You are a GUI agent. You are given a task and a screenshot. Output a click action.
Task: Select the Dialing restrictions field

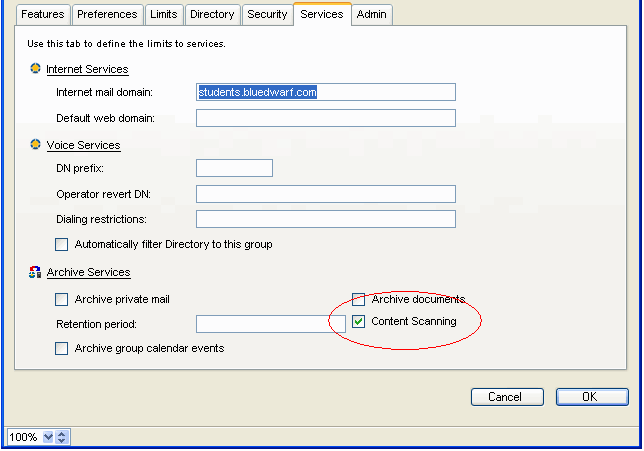(x=326, y=219)
